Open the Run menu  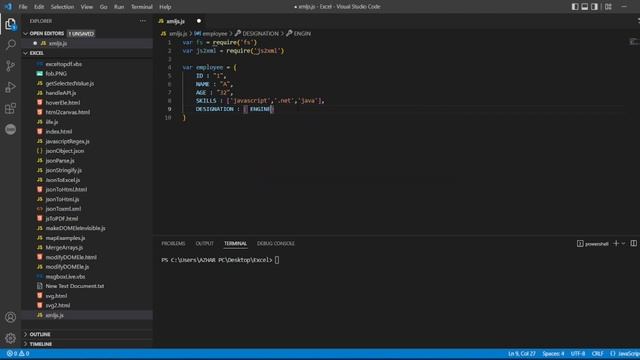tap(119, 7)
